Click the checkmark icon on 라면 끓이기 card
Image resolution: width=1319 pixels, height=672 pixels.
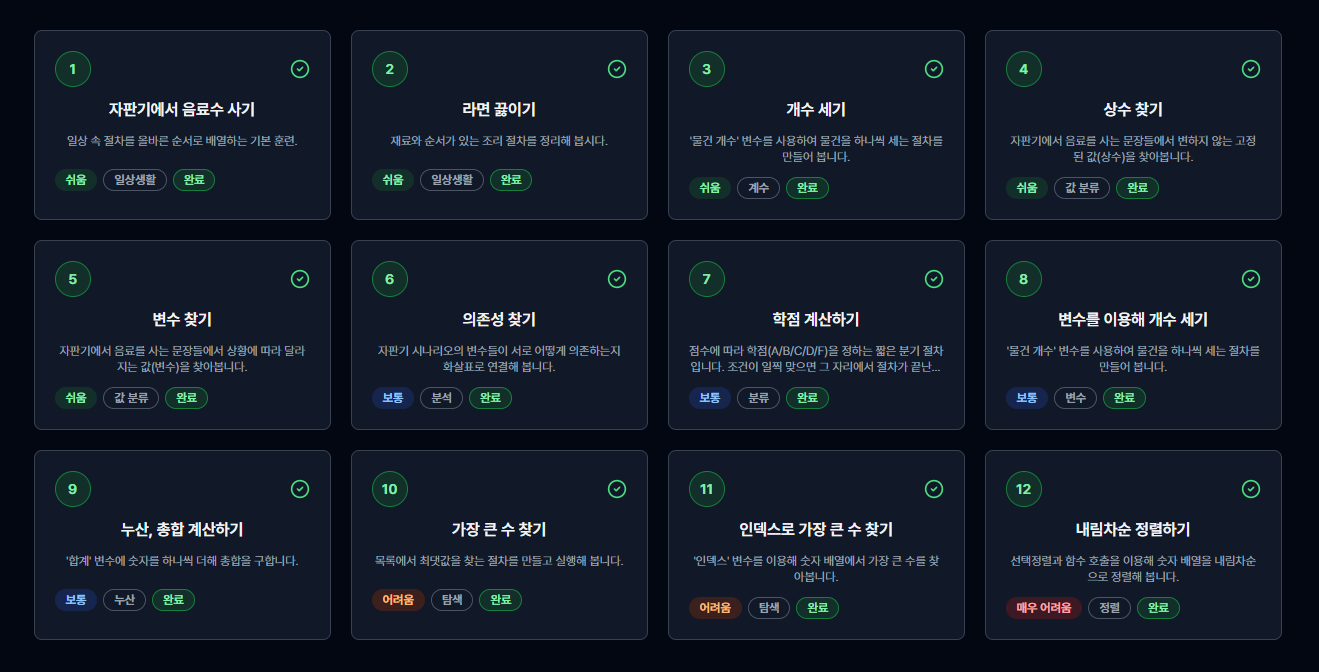(x=617, y=69)
